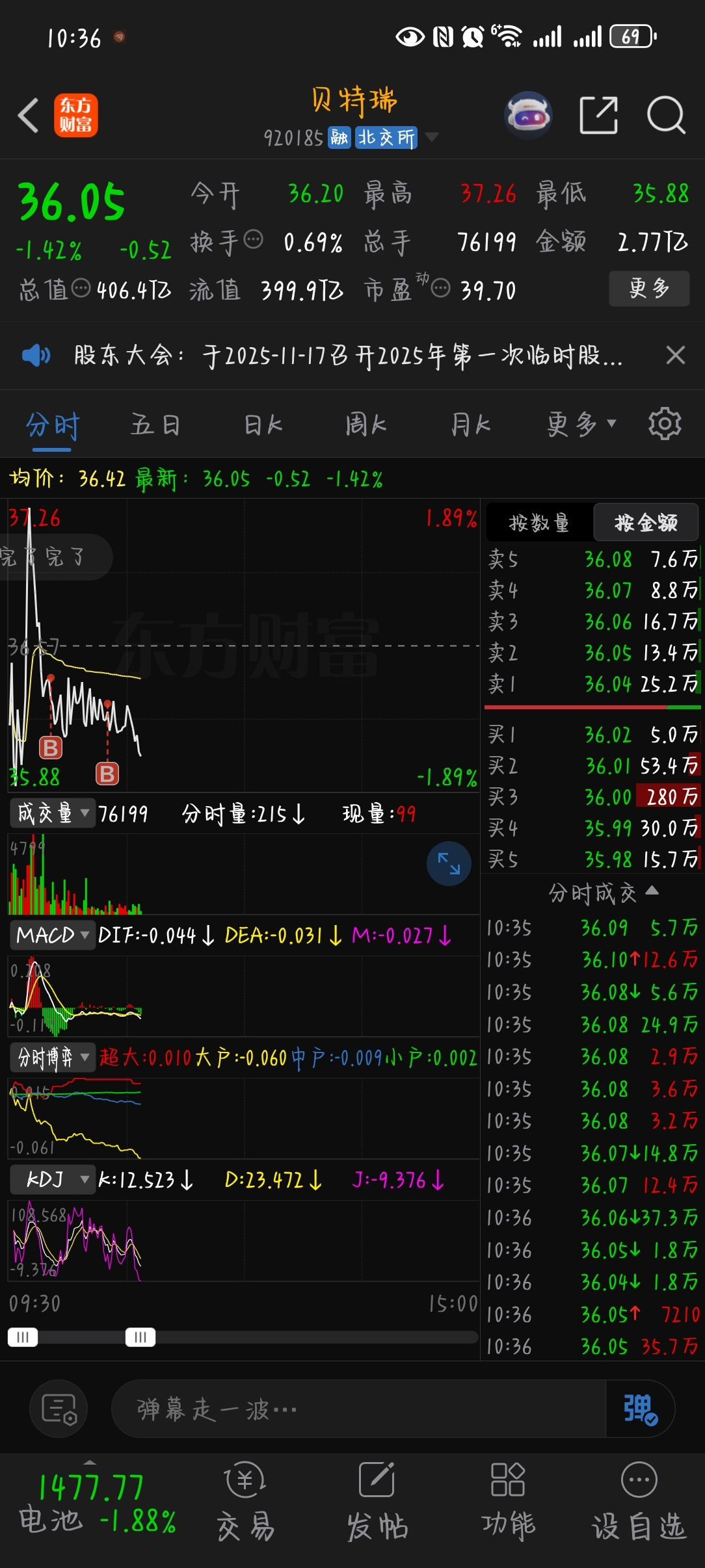Tap the right timeline slider handle
The image size is (705, 1568).
[140, 1337]
